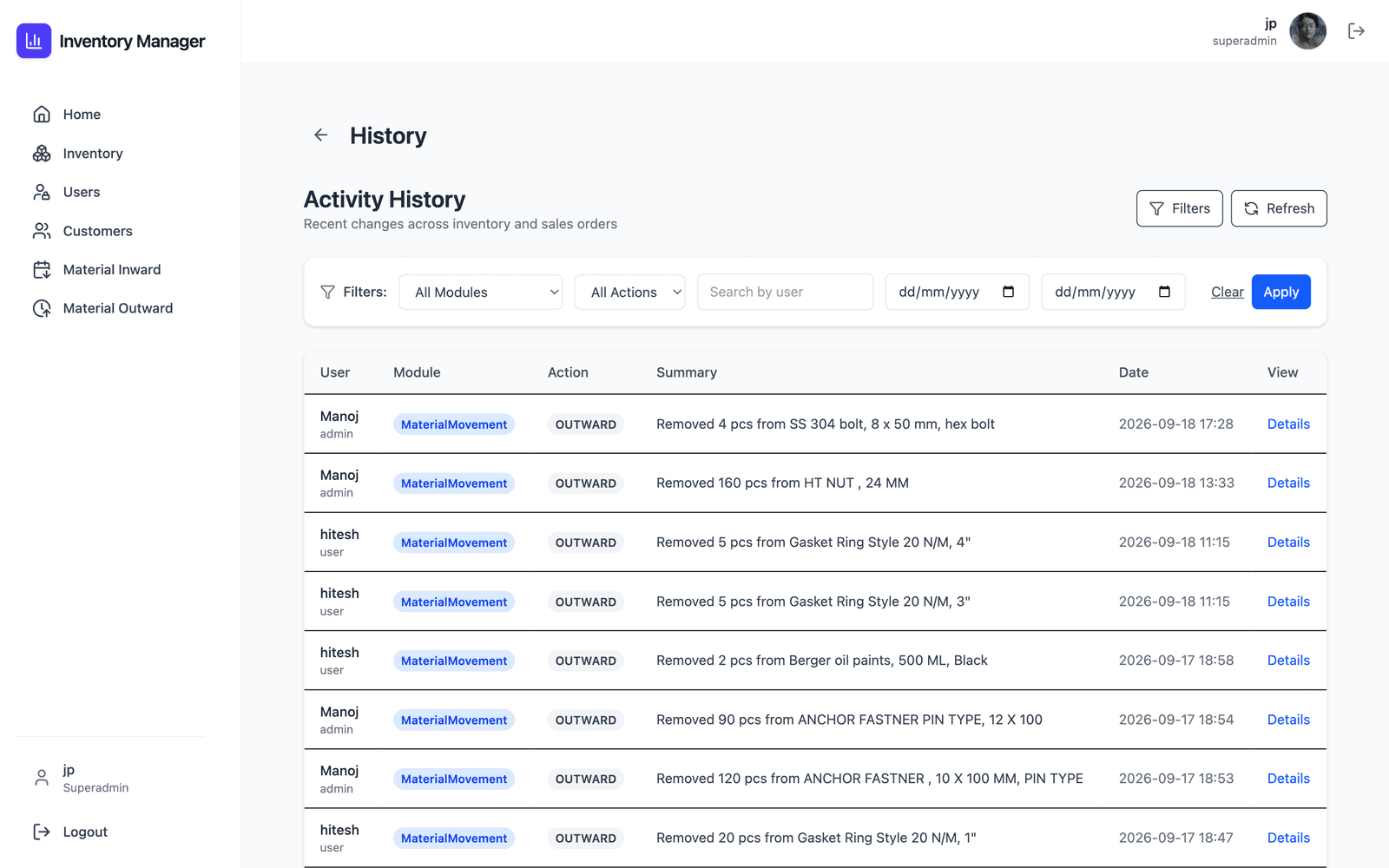
Task: Click the back arrow beside History
Action: pyautogui.click(x=321, y=135)
